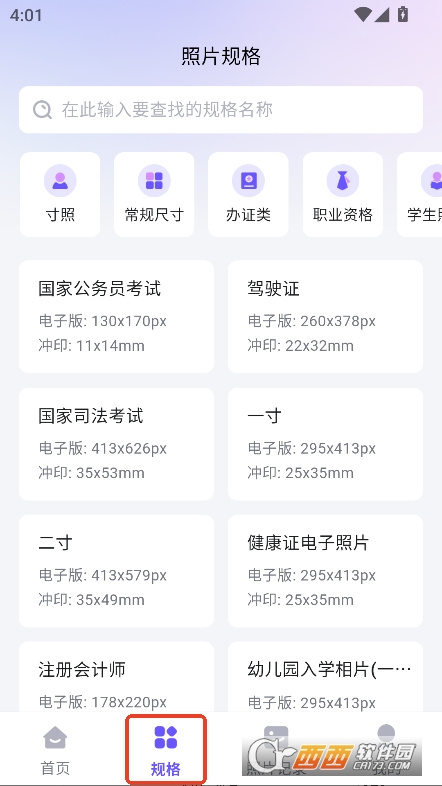The image size is (442, 786).
Task: Focus the spec name search field
Action: 221,109
